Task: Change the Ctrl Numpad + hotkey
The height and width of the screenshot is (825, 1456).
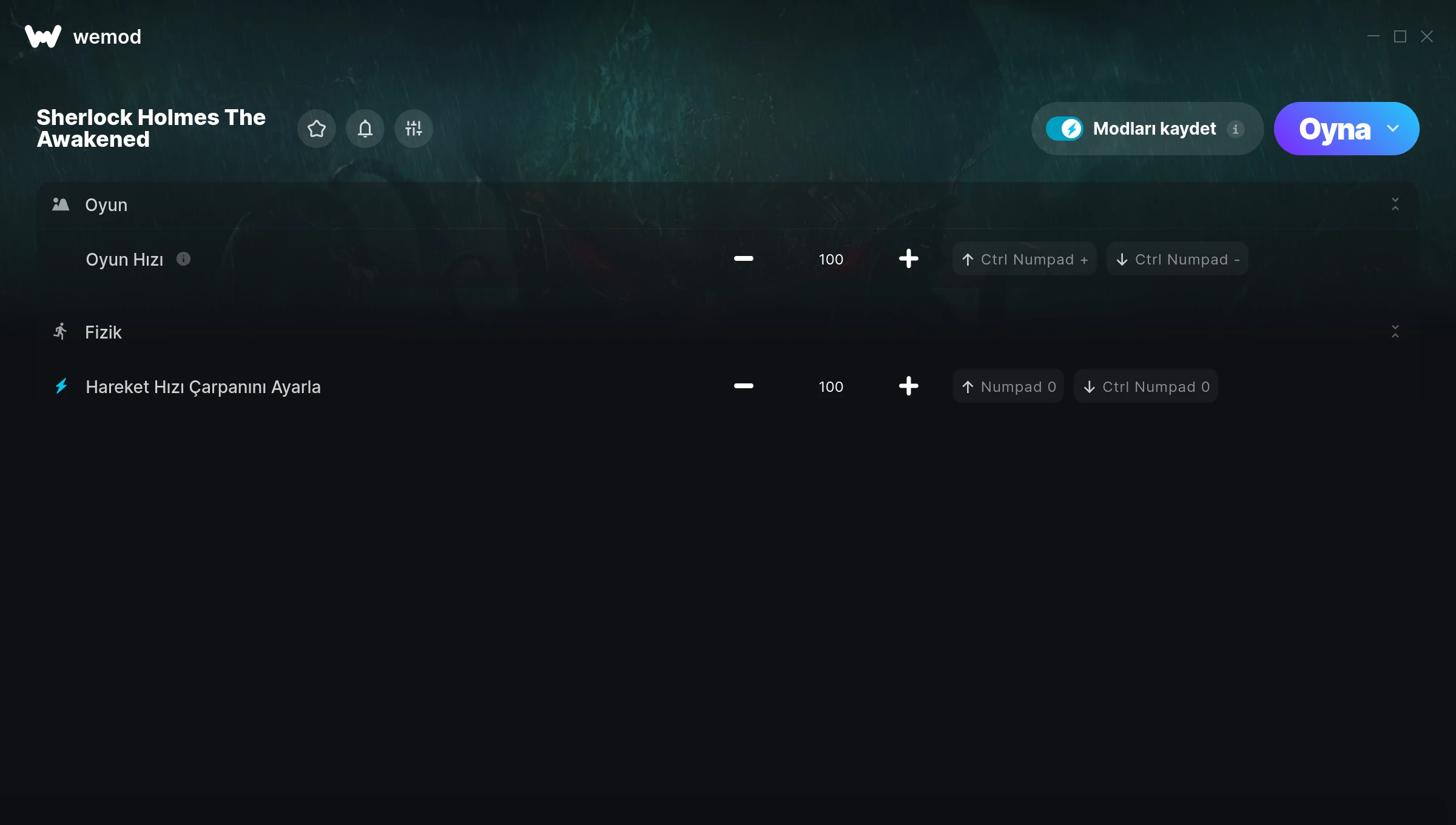Action: pos(1025,259)
